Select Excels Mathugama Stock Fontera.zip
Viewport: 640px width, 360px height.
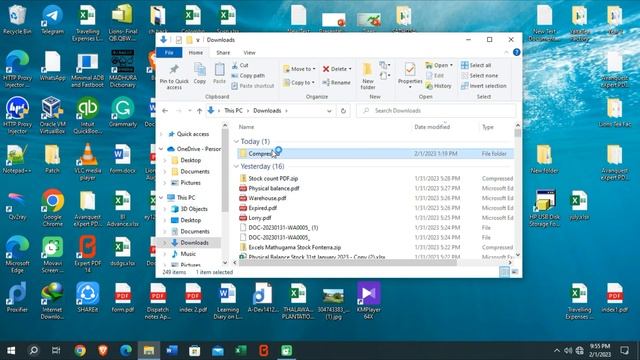294,247
